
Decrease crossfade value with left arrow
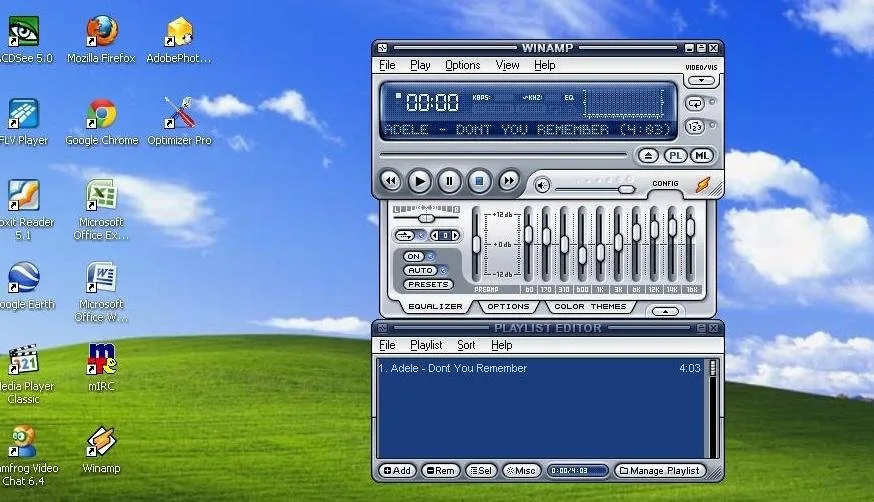[x=435, y=236]
